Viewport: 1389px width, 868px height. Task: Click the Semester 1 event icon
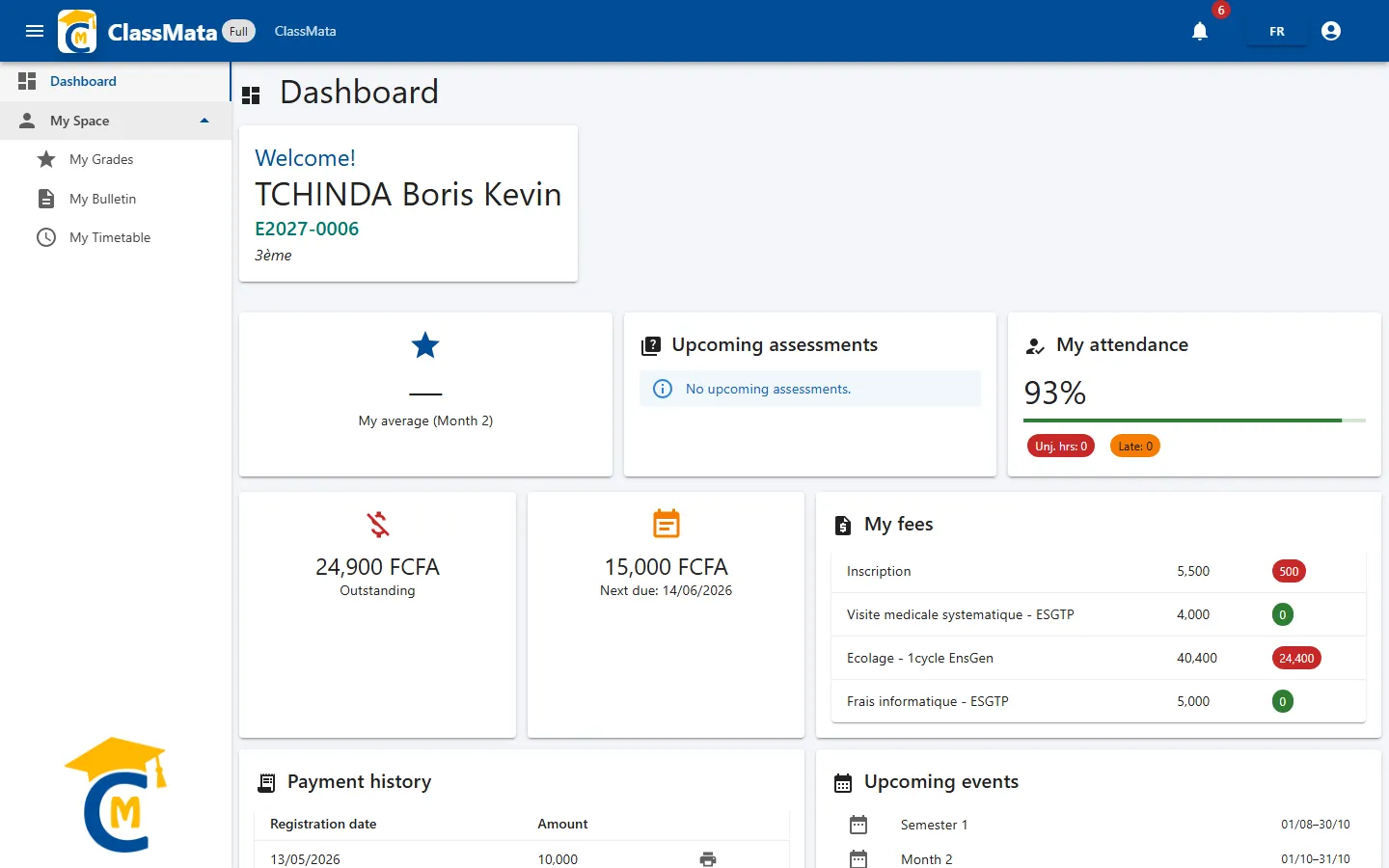click(x=858, y=825)
